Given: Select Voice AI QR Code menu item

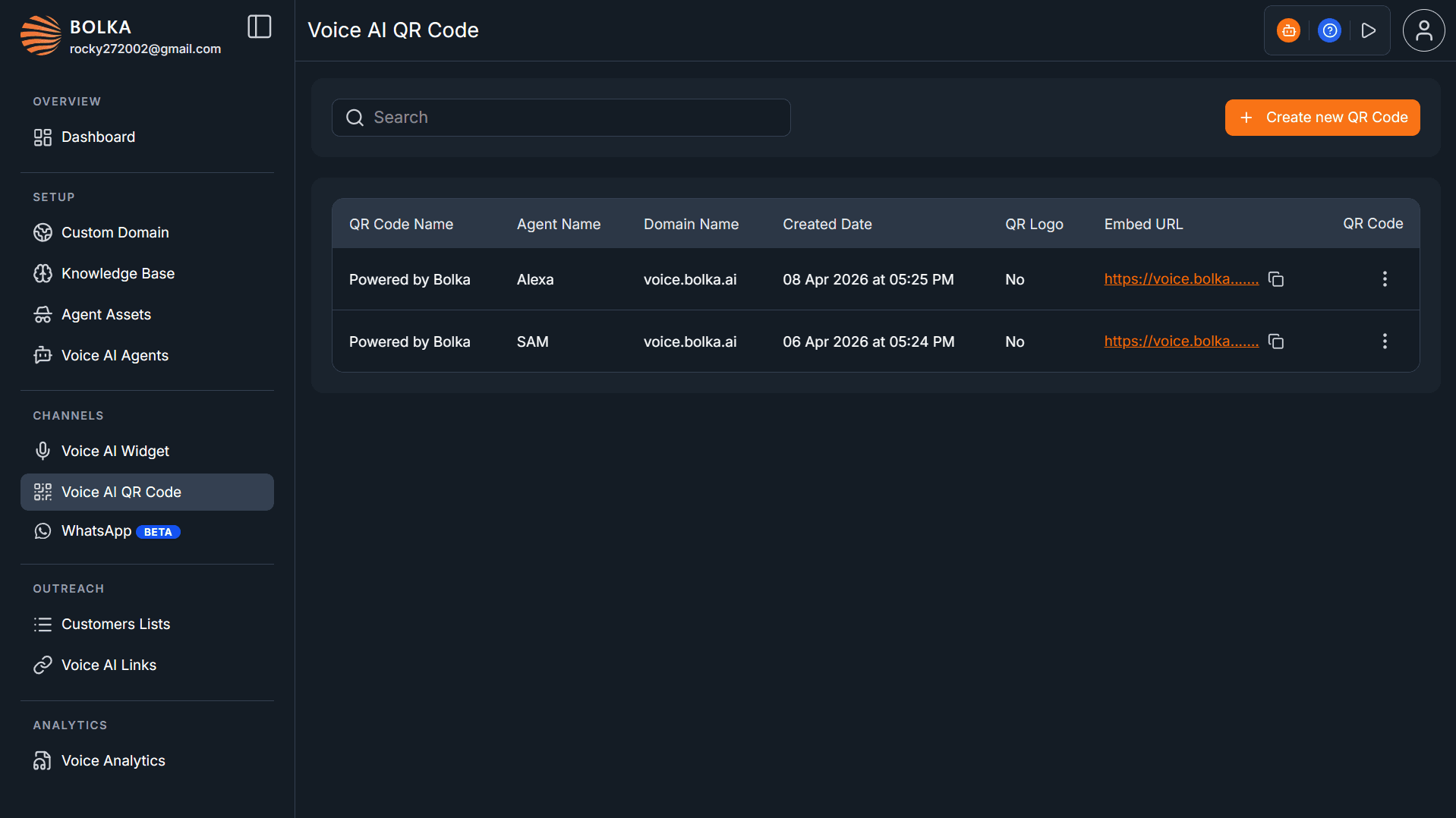Looking at the screenshot, I should (x=147, y=492).
